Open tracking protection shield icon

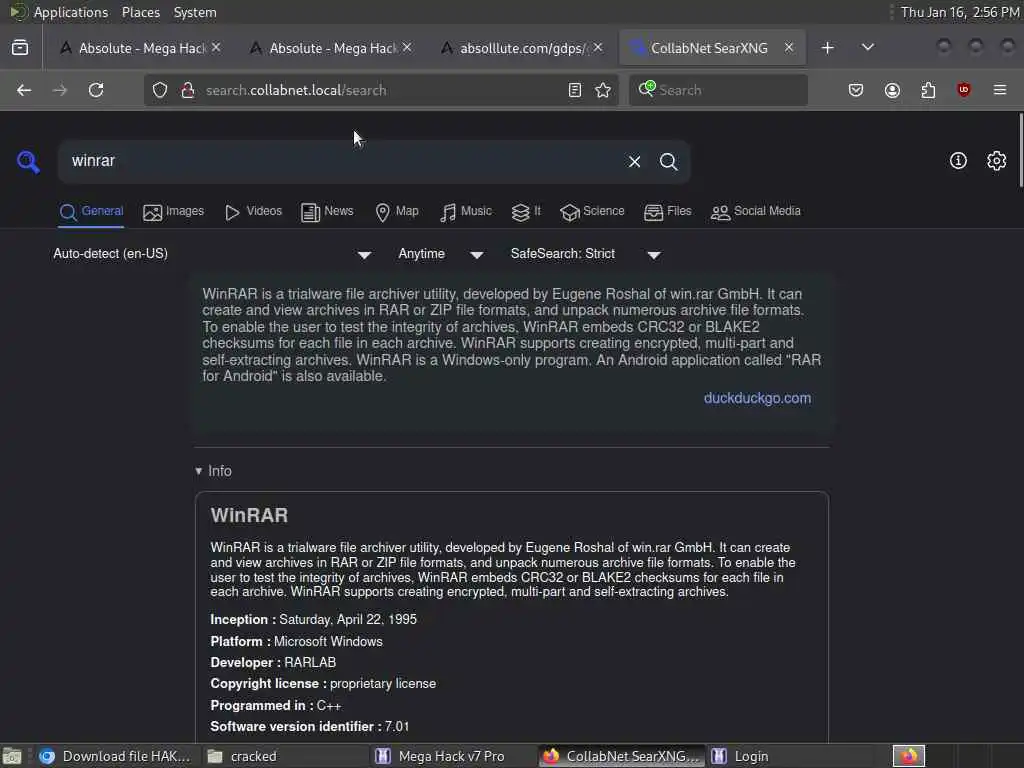pyautogui.click(x=160, y=90)
